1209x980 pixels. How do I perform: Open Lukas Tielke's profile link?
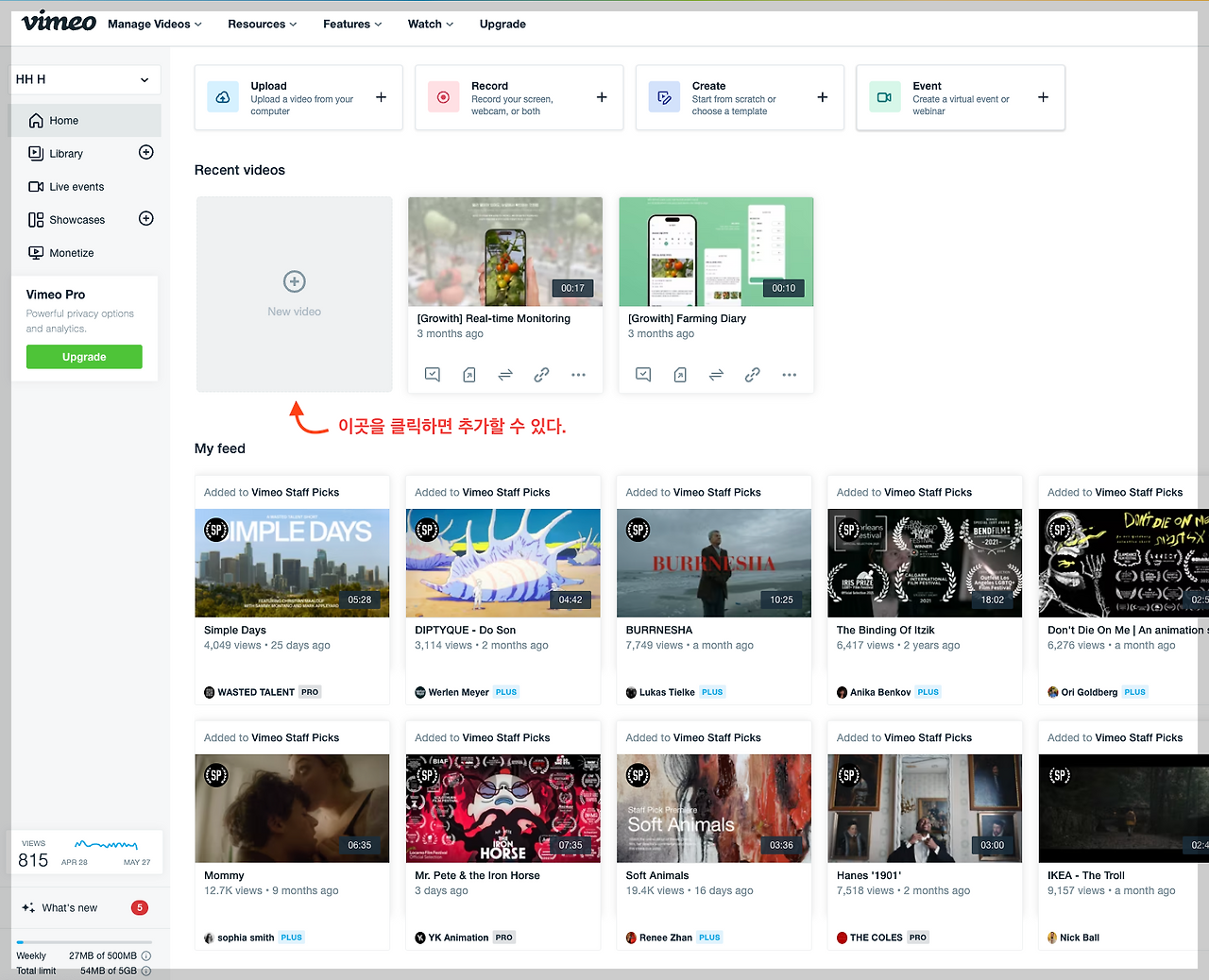[667, 692]
